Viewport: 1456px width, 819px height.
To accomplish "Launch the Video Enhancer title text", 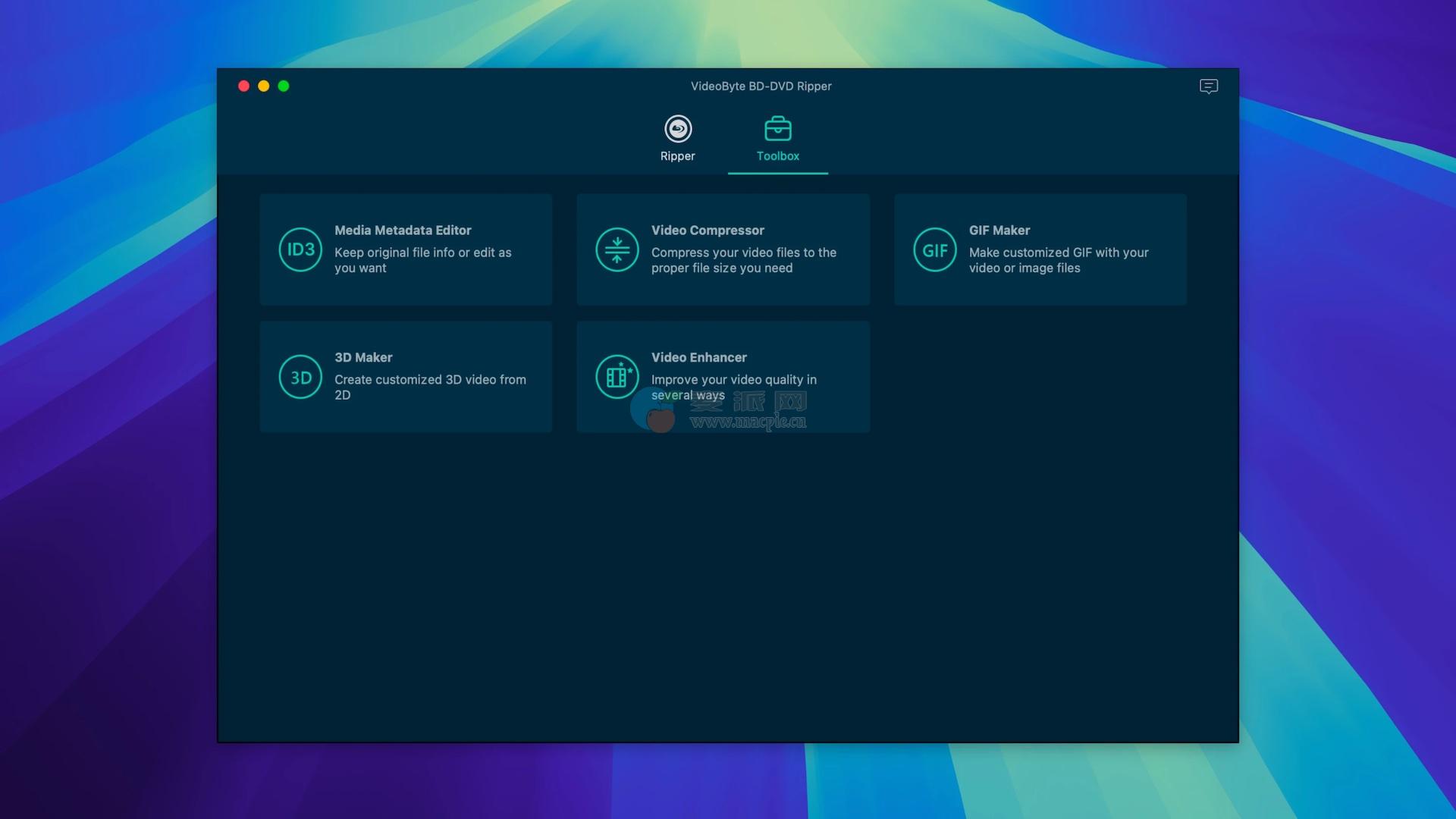I will click(698, 358).
